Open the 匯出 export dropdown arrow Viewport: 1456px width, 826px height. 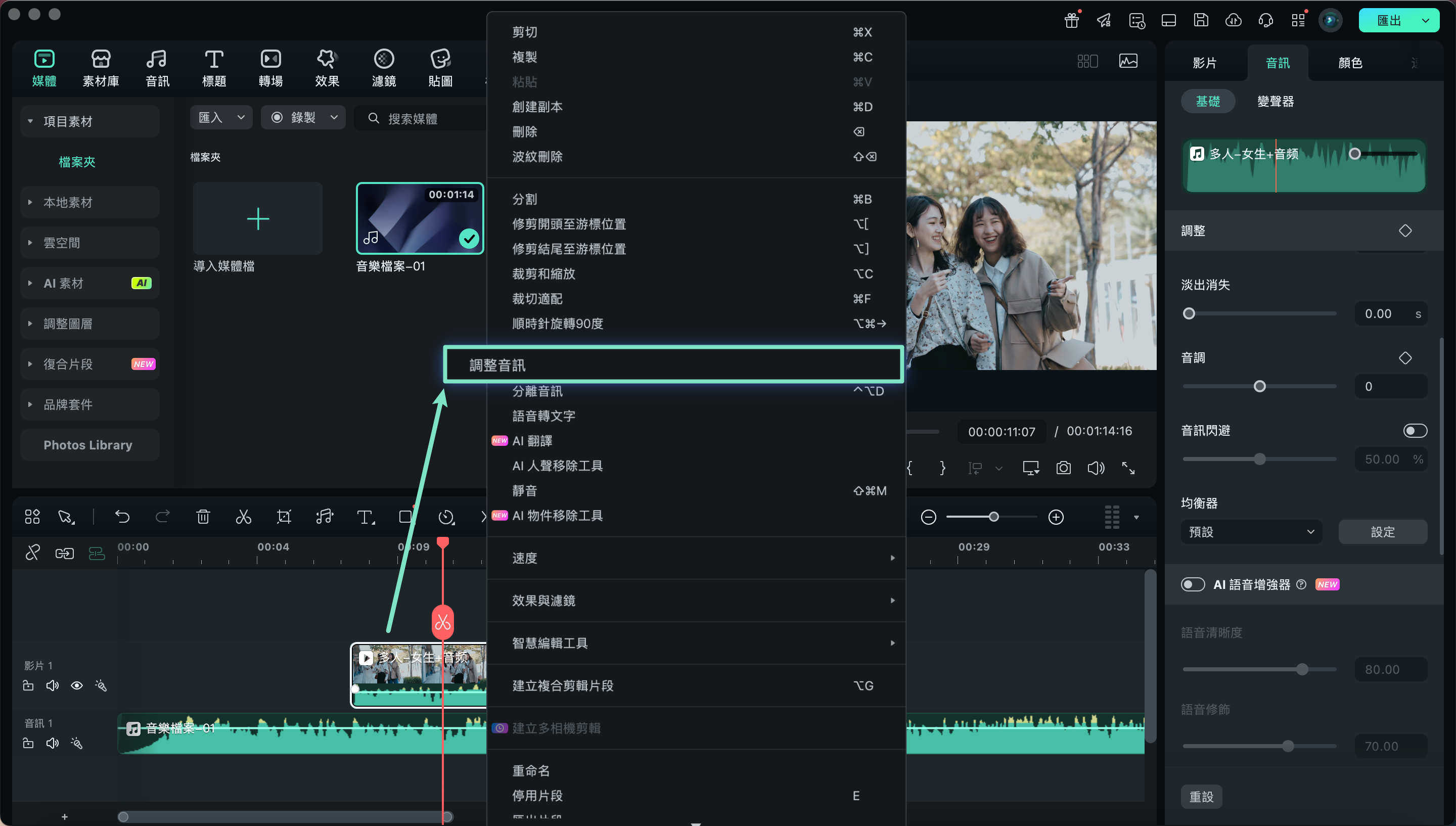(x=1425, y=20)
